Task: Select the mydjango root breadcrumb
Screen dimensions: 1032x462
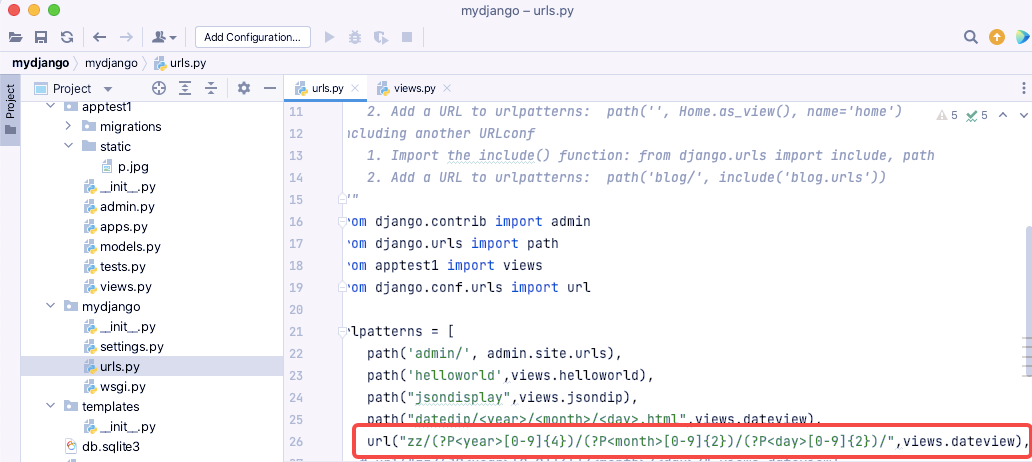Action: (40, 64)
